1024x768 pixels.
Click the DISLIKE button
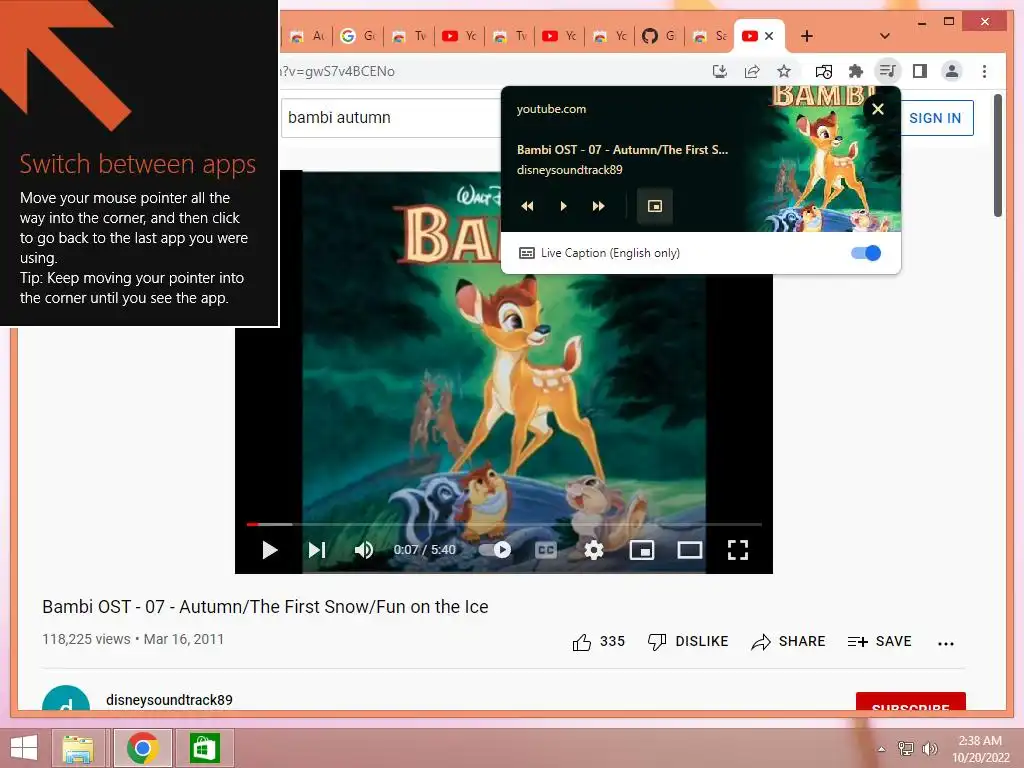[688, 642]
